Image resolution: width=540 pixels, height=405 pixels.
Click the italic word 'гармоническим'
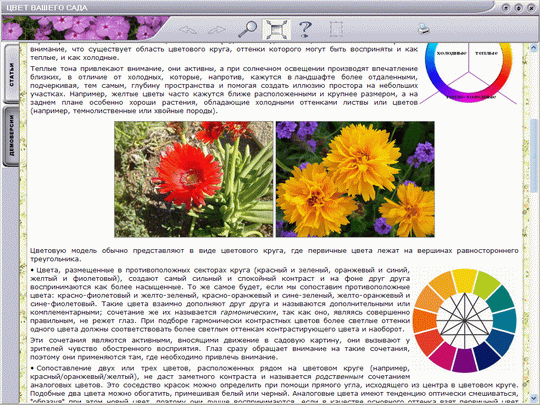pos(248,312)
